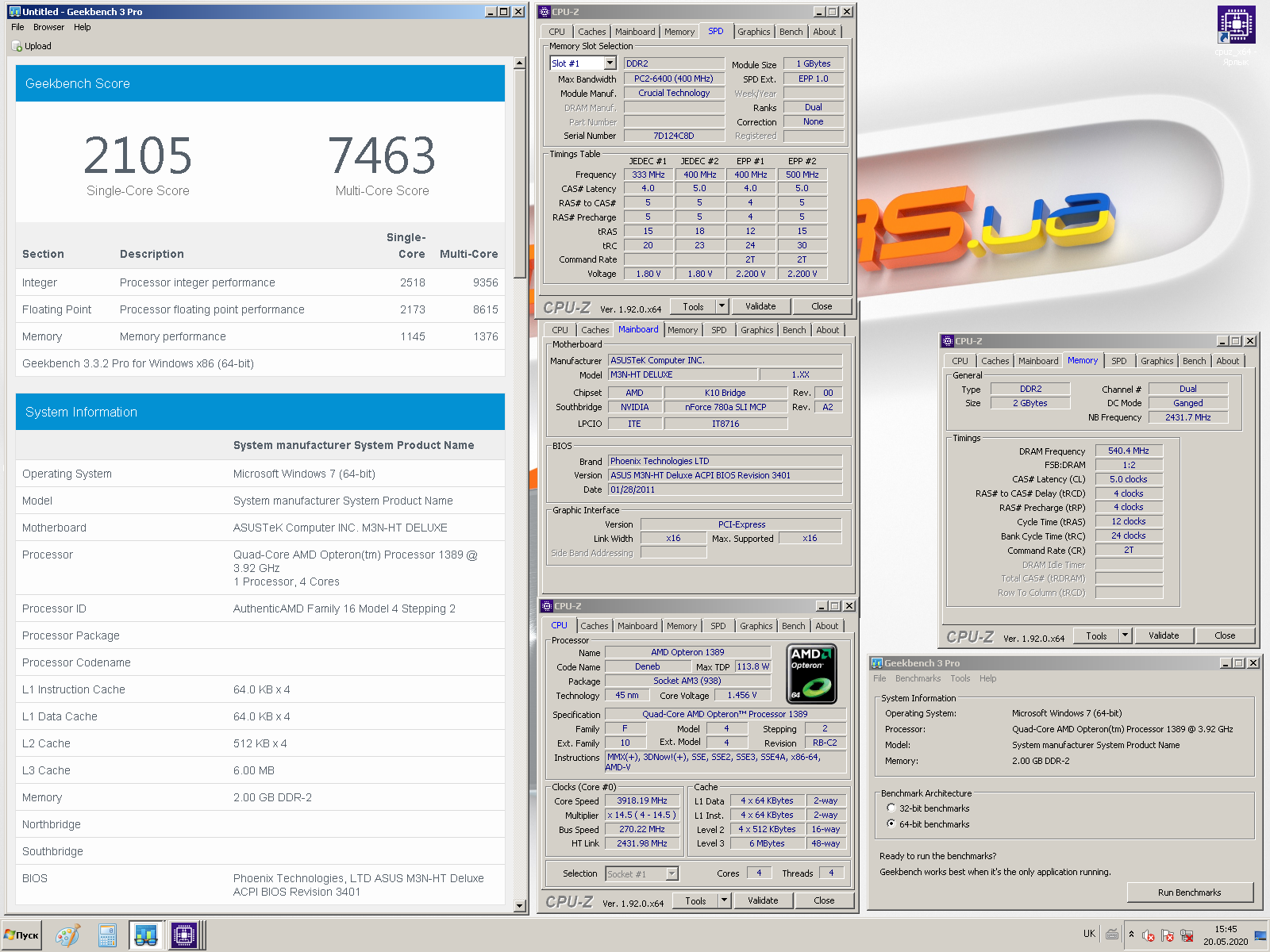Open the Slot #1 memory slot dropdown
The height and width of the screenshot is (952, 1270).
610,63
